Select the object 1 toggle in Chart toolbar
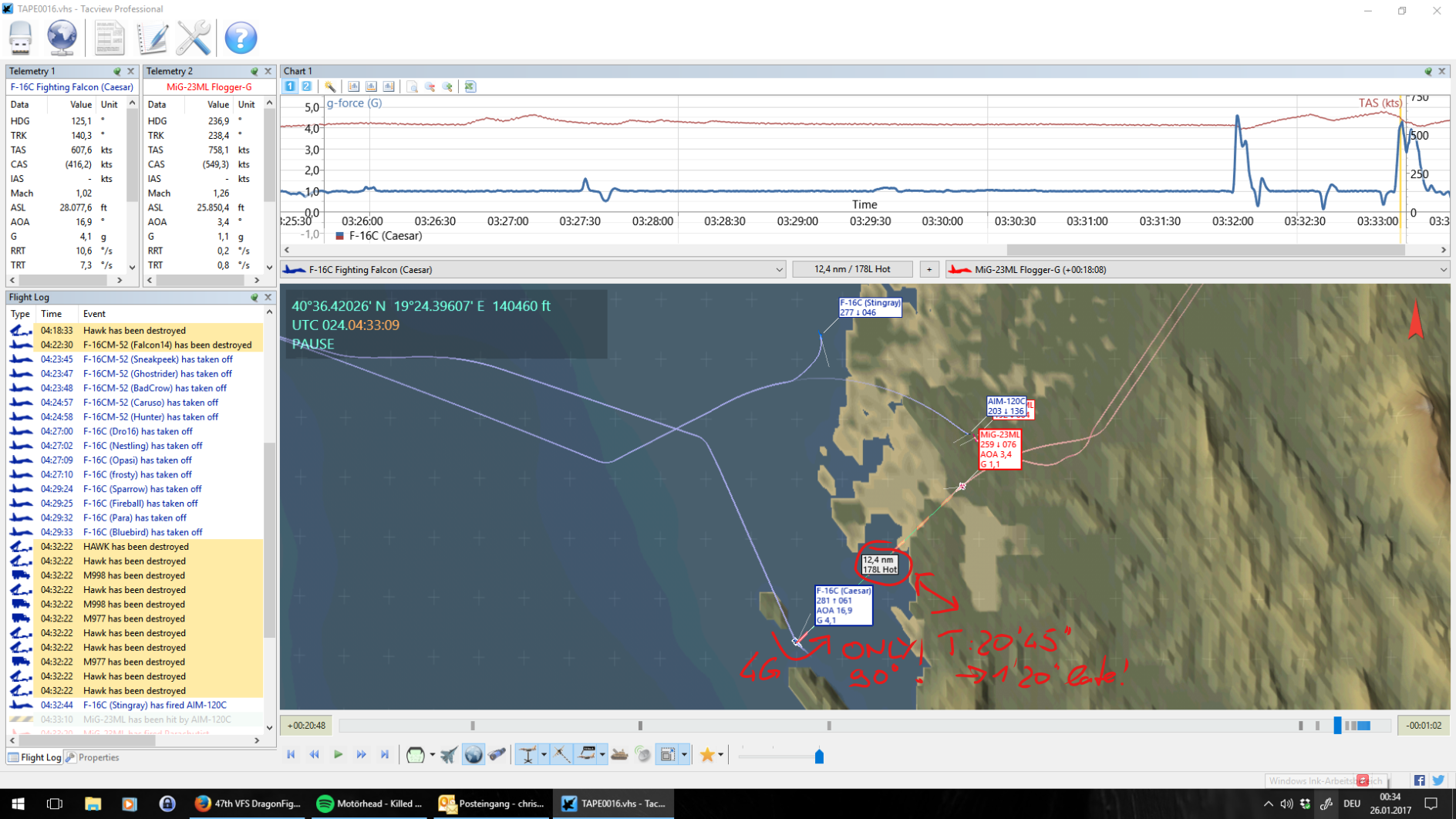 point(290,86)
